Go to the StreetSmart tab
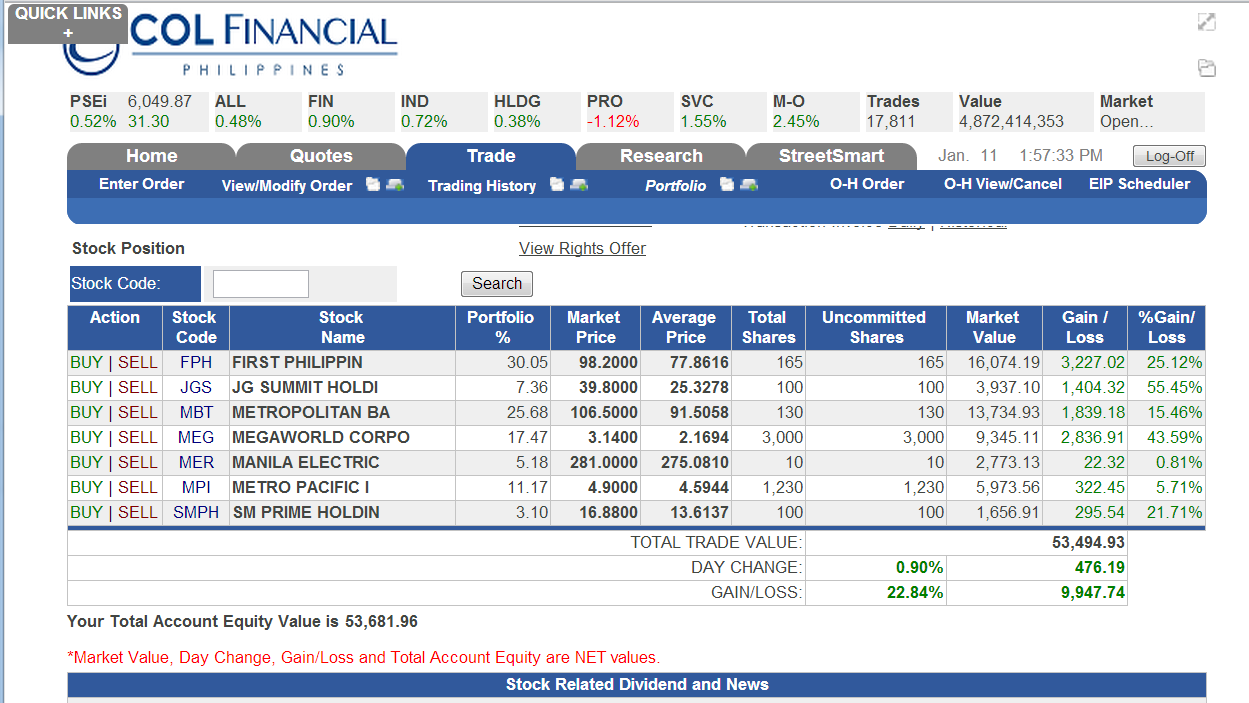This screenshot has width=1249, height=703. click(x=831, y=156)
